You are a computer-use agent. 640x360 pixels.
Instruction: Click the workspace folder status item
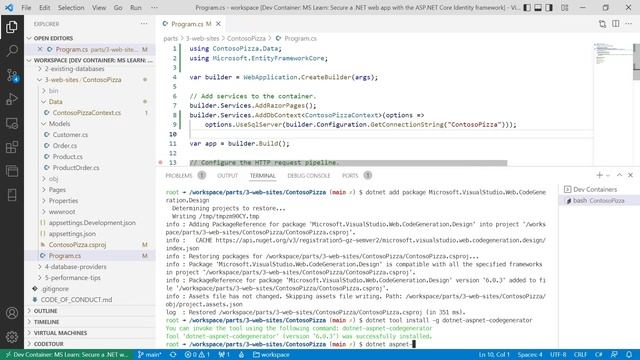pyautogui.click(x=271, y=355)
